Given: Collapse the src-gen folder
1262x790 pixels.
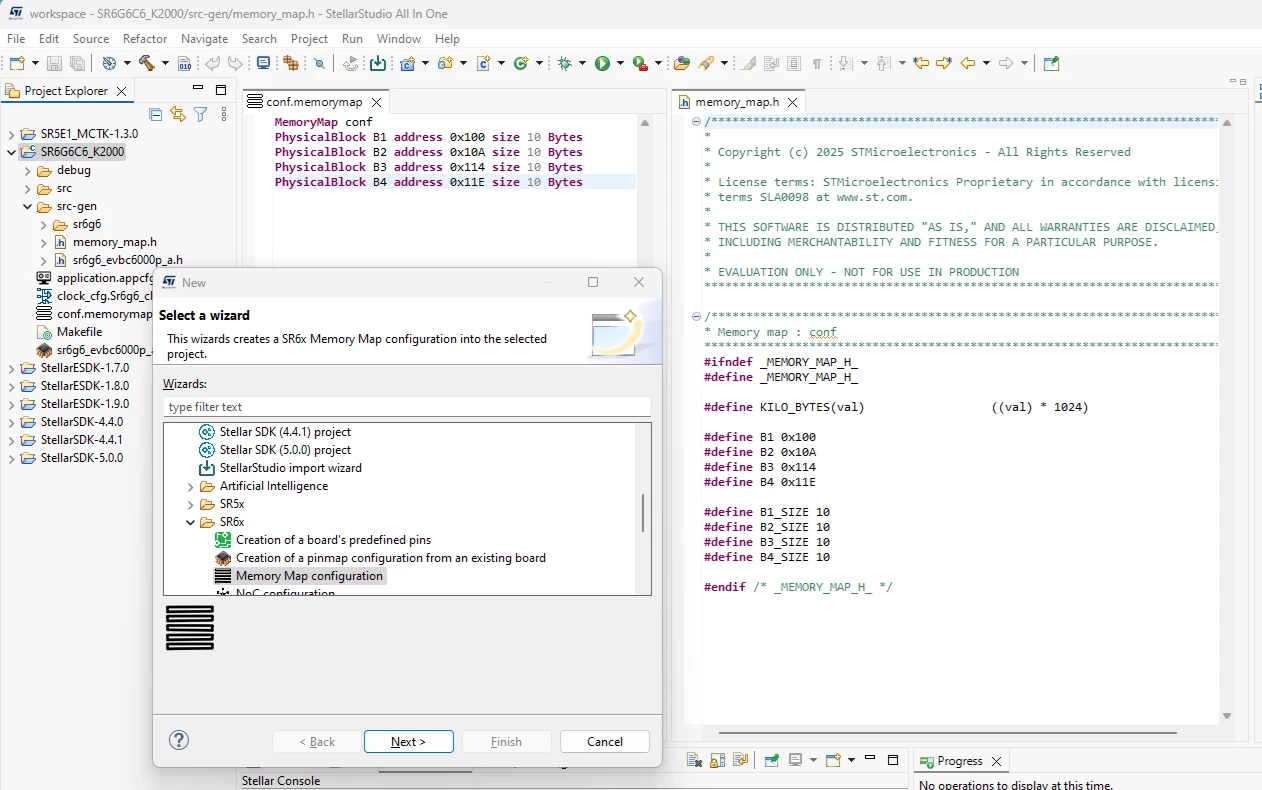Looking at the screenshot, I should tap(28, 206).
